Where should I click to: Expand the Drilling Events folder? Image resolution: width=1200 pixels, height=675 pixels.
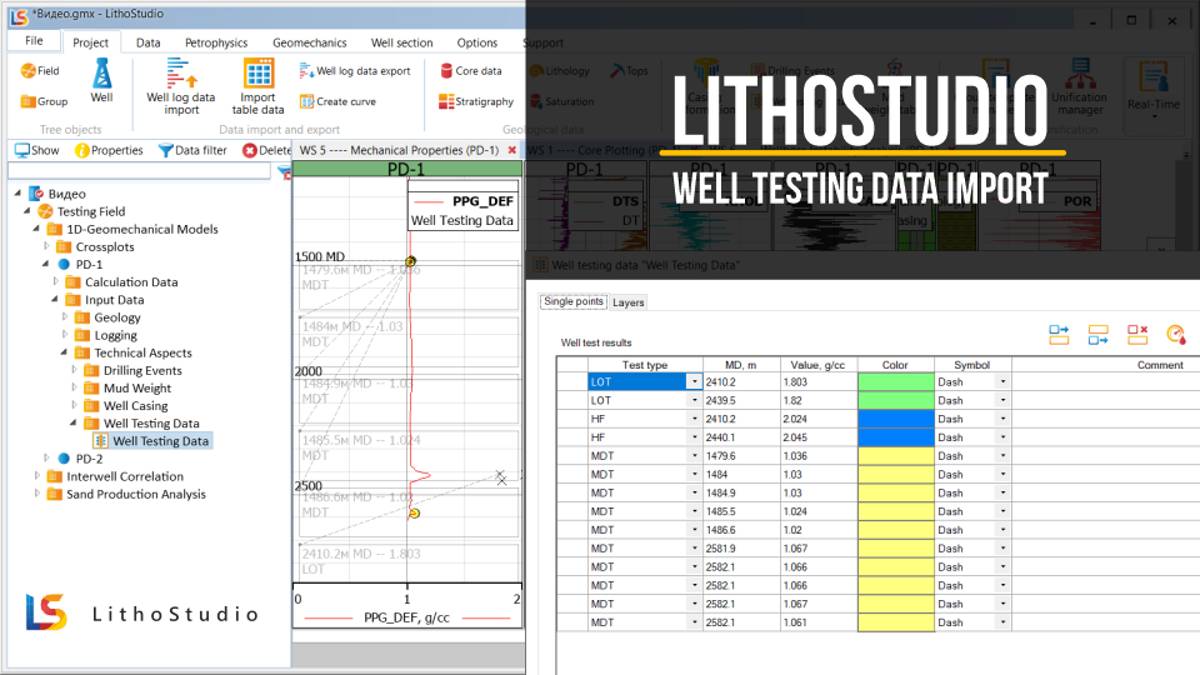tap(74, 371)
